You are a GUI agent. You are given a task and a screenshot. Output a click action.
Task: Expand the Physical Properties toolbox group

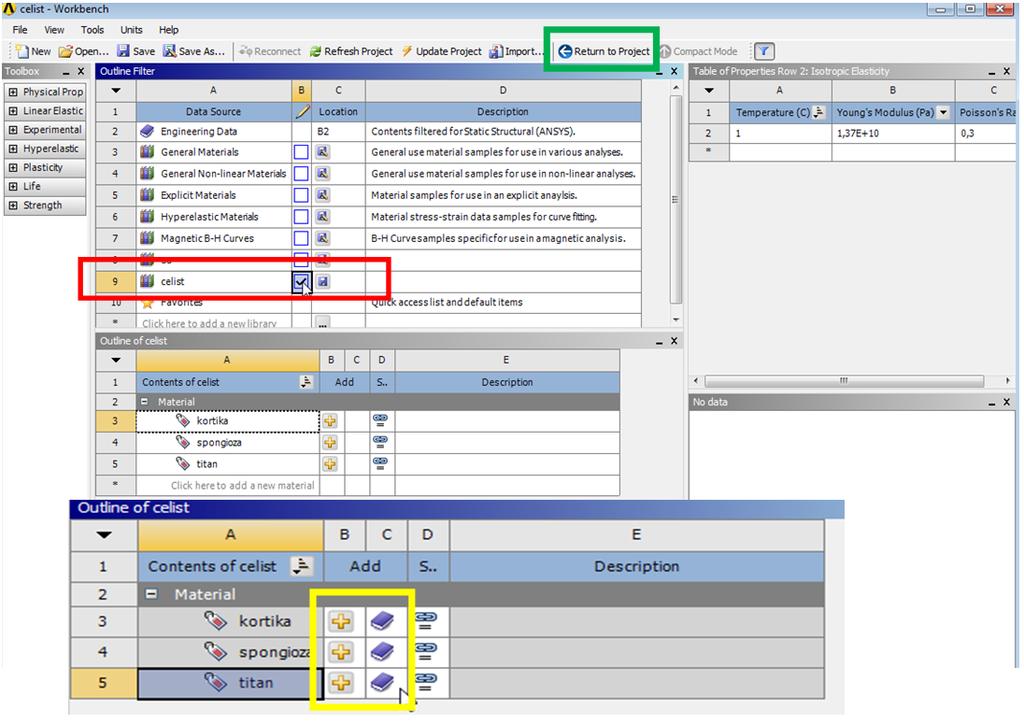click(x=12, y=92)
